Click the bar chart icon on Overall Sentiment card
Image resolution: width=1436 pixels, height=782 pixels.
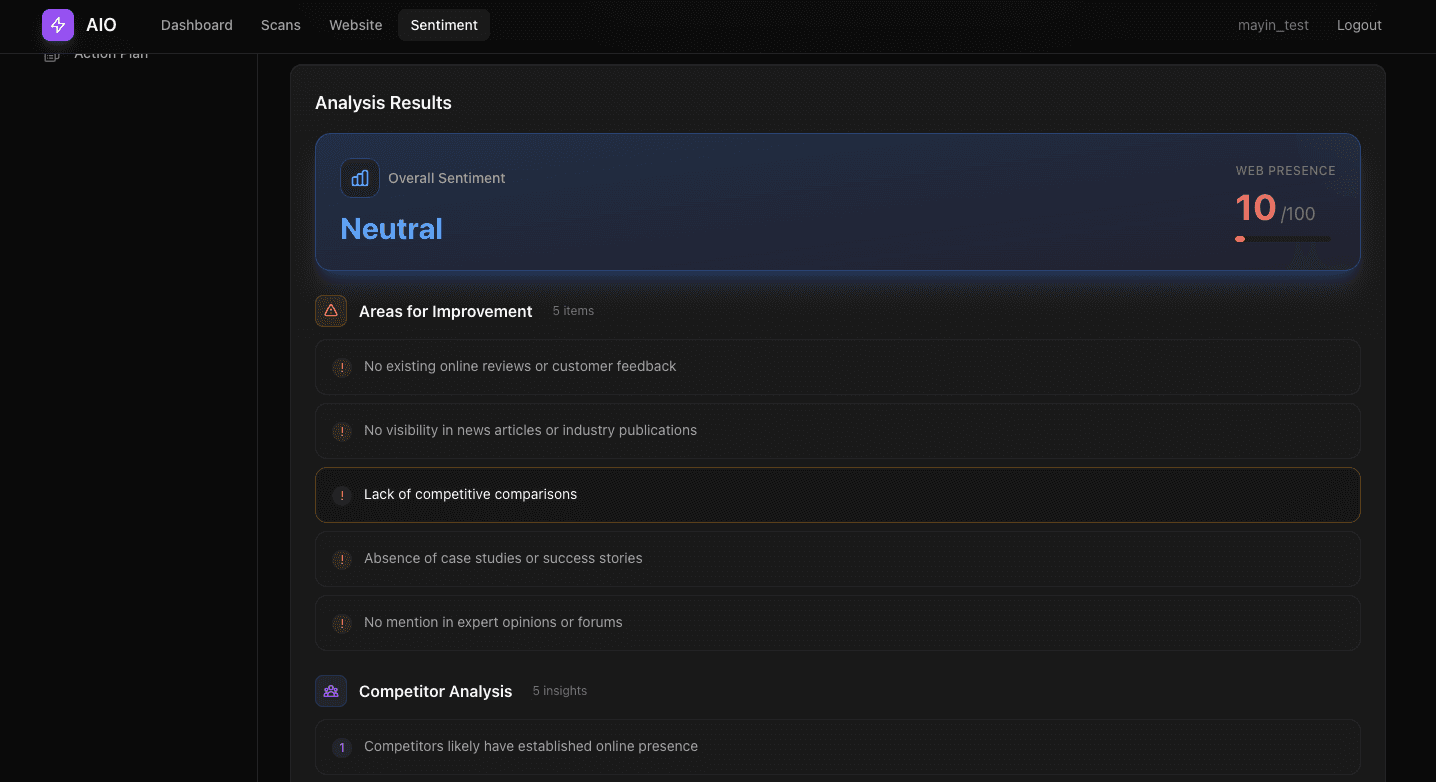(x=359, y=178)
